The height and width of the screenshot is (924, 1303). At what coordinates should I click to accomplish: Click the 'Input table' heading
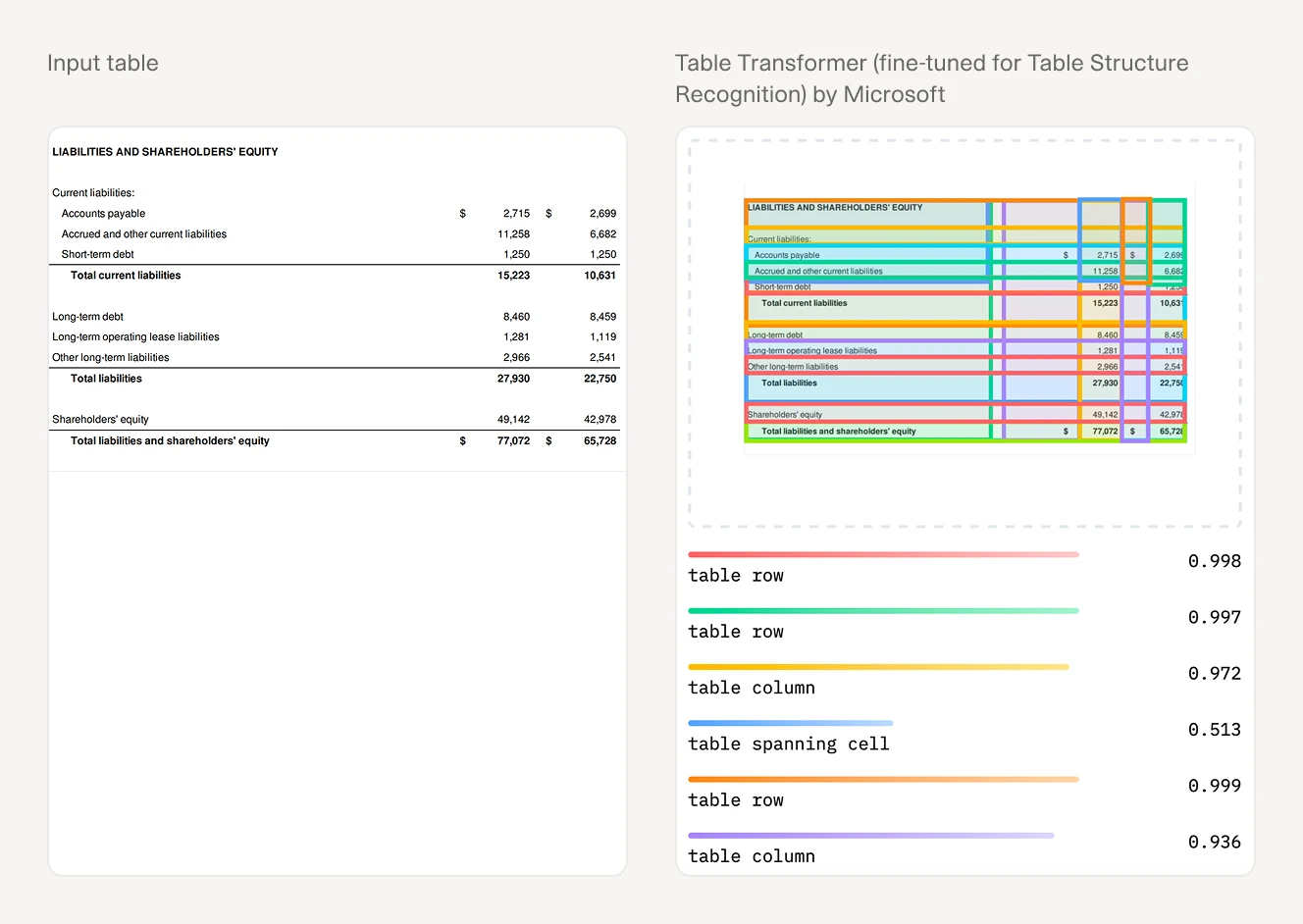[x=103, y=63]
